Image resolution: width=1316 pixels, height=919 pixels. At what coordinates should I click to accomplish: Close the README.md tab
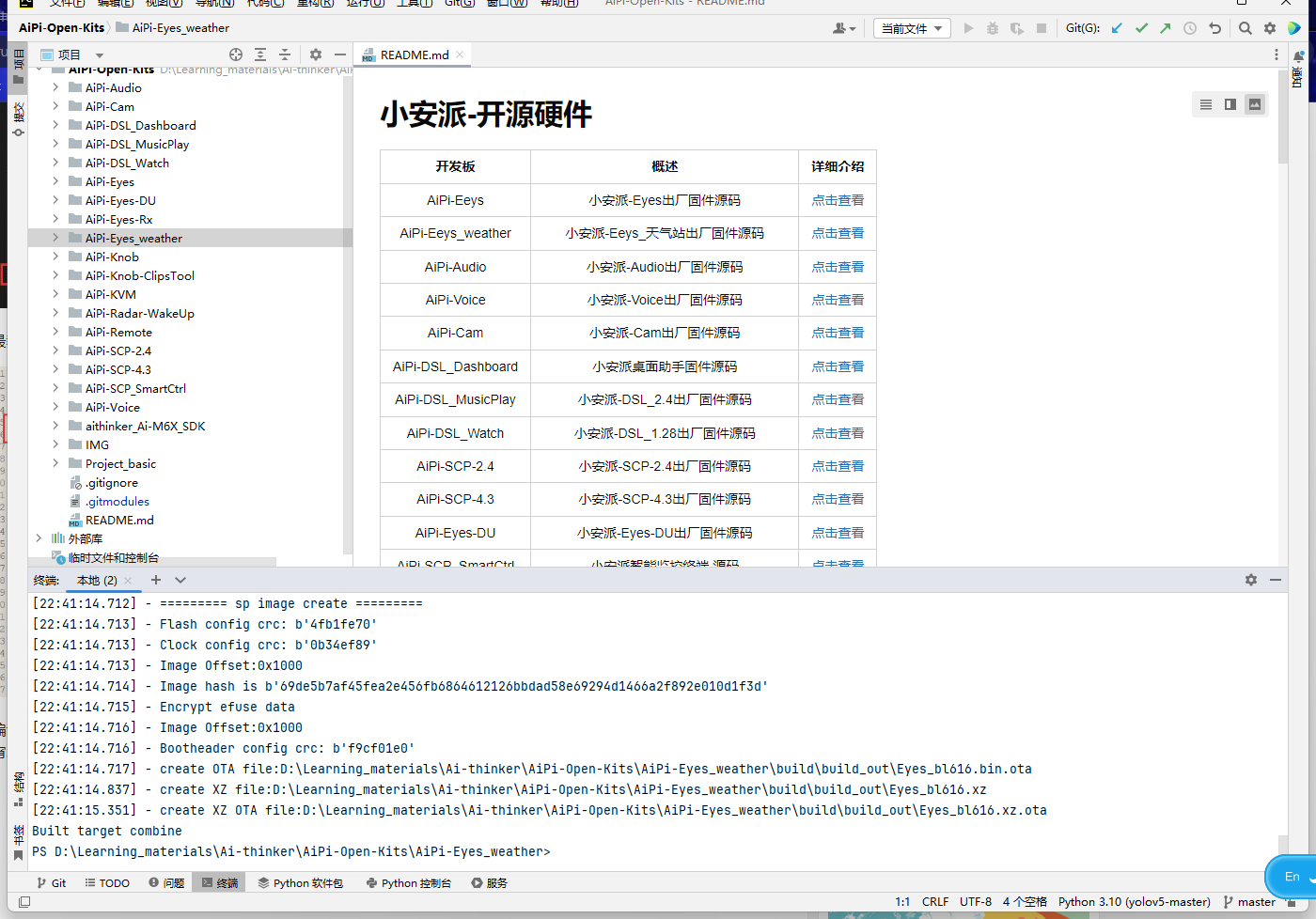pos(460,55)
